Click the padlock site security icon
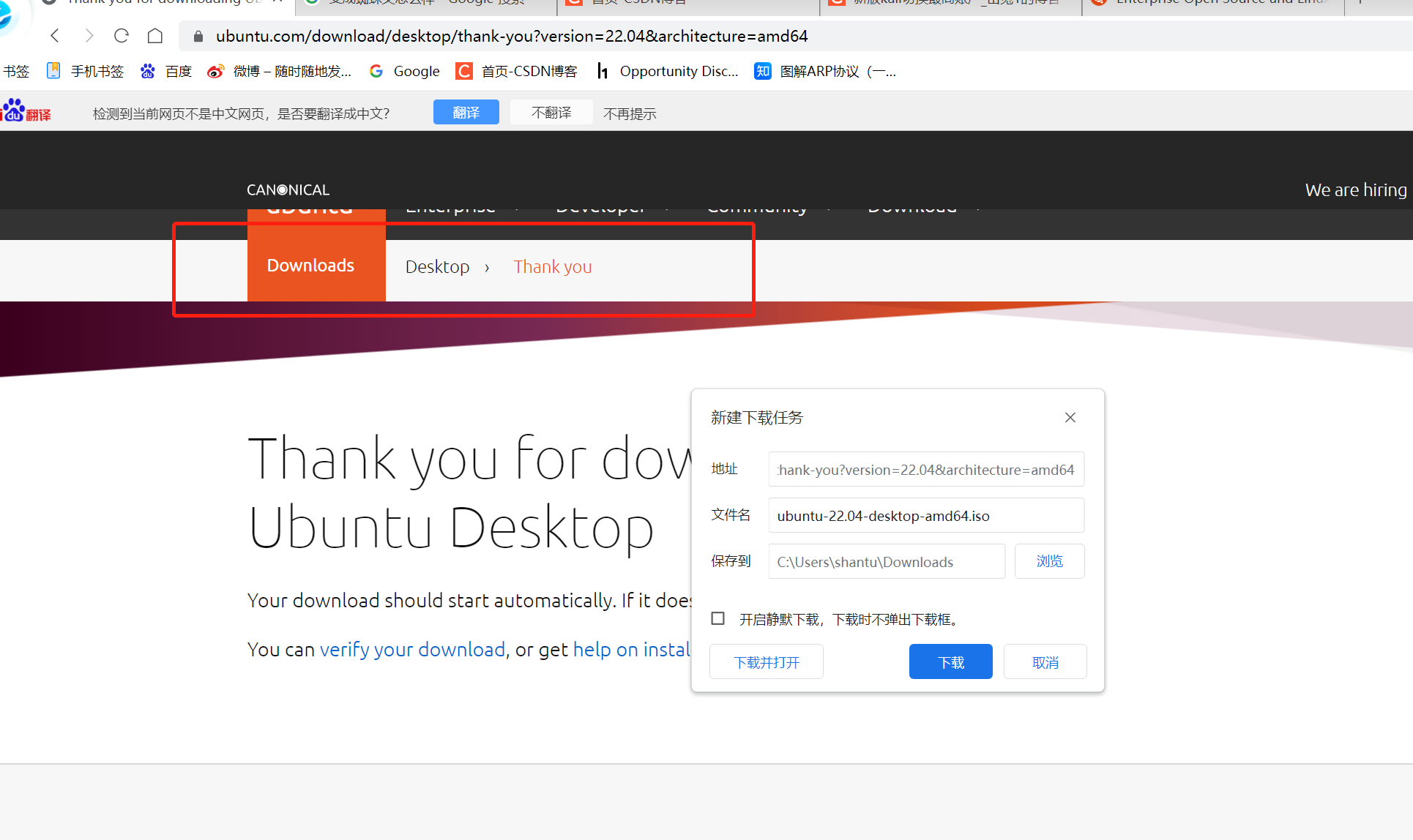Viewport: 1413px width, 840px height. click(198, 36)
